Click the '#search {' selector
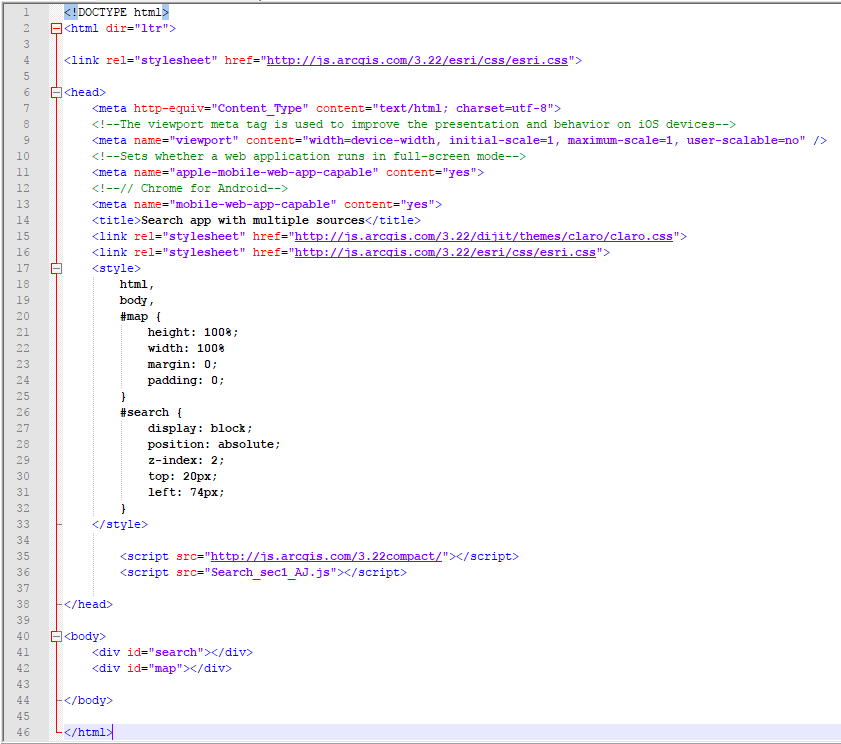The height and width of the screenshot is (744, 841). [151, 412]
